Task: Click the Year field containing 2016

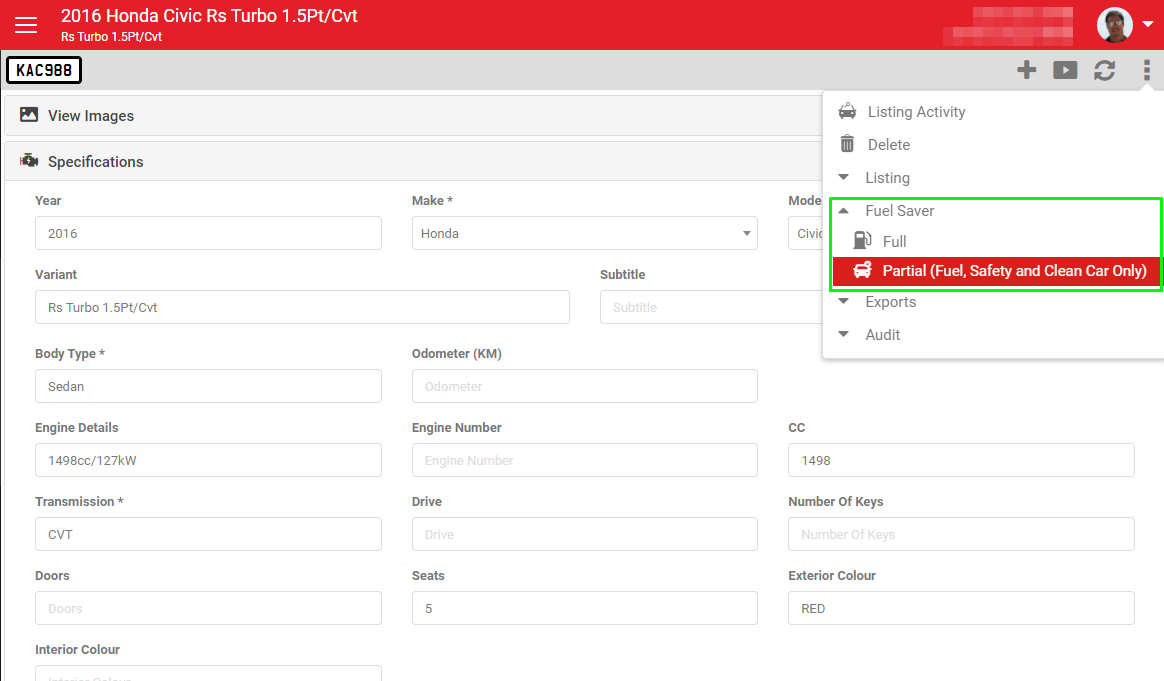Action: (x=209, y=233)
